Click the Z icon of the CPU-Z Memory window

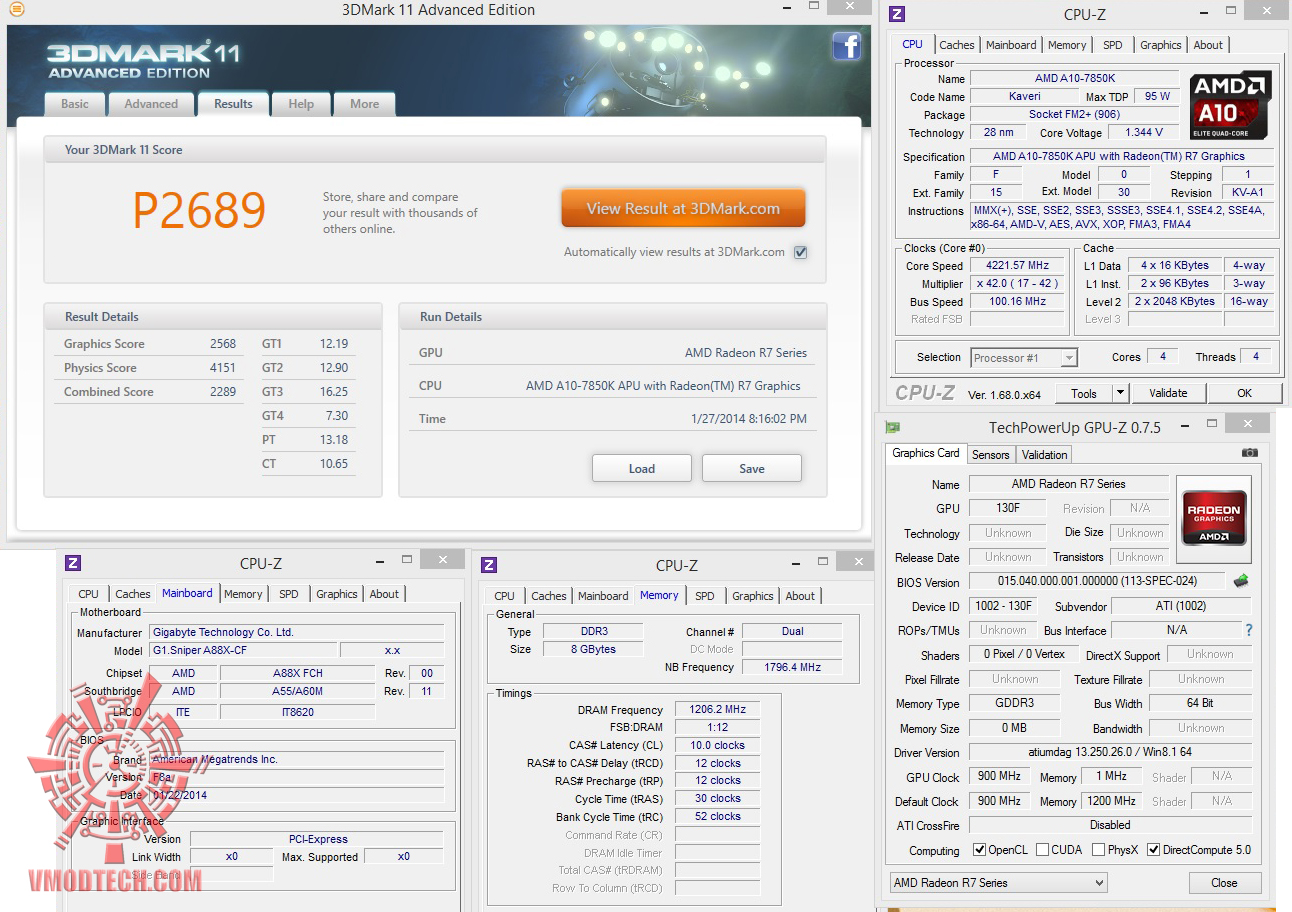click(489, 565)
